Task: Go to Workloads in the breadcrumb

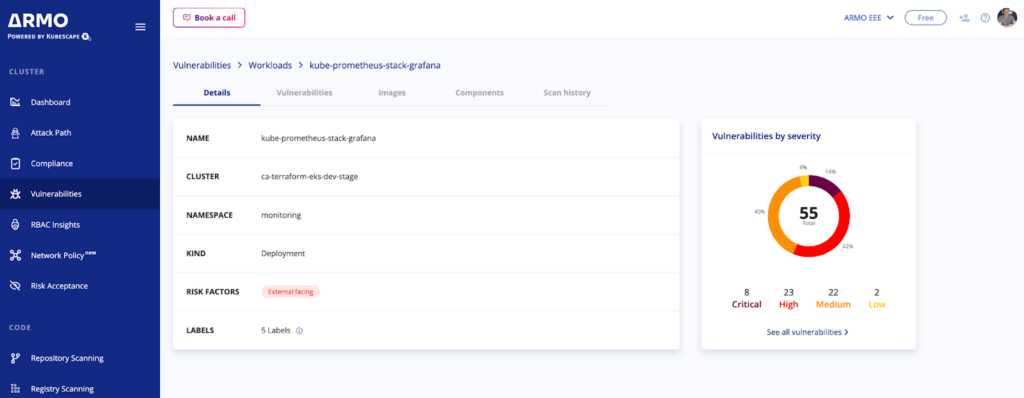Action: pos(269,65)
